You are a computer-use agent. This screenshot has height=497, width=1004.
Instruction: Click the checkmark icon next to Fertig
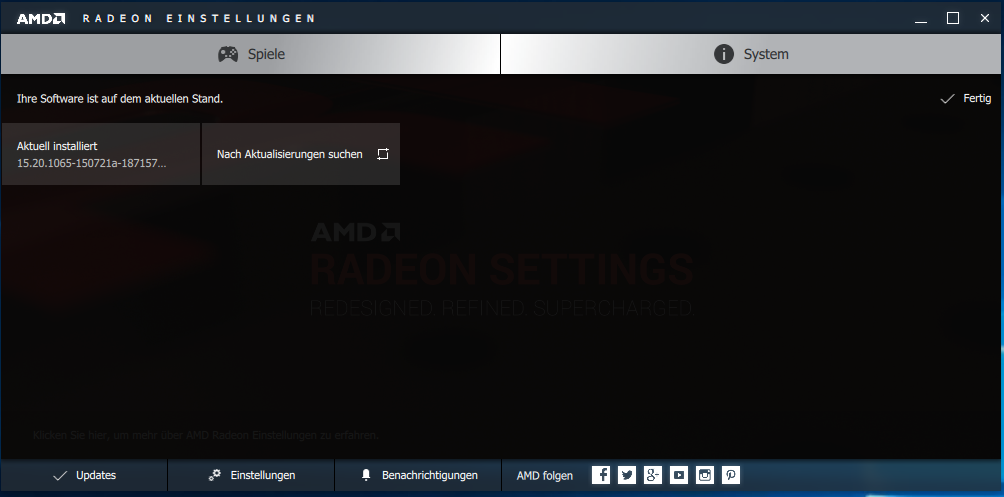point(947,99)
